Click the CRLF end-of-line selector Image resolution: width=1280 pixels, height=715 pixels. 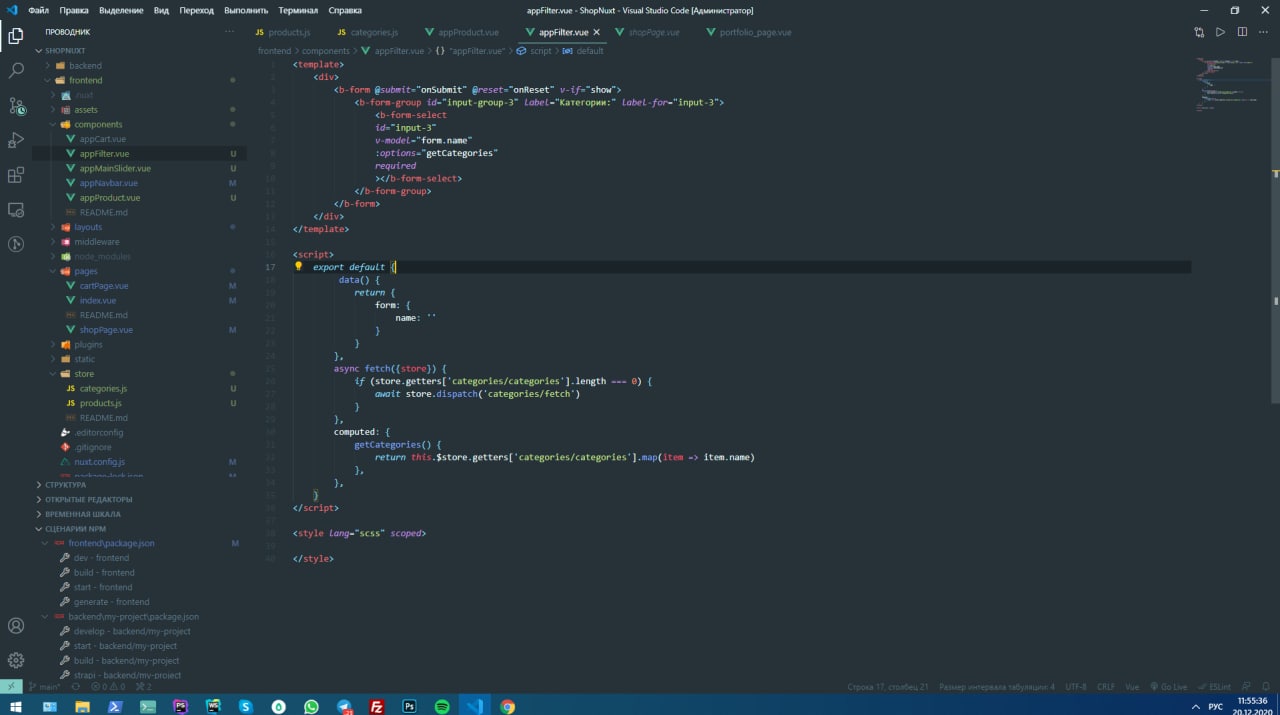pyautogui.click(x=1105, y=687)
